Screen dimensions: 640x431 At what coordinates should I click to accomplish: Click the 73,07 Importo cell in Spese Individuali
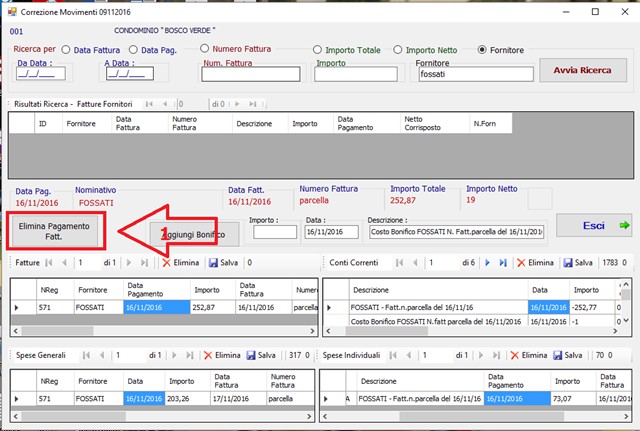pos(573,399)
